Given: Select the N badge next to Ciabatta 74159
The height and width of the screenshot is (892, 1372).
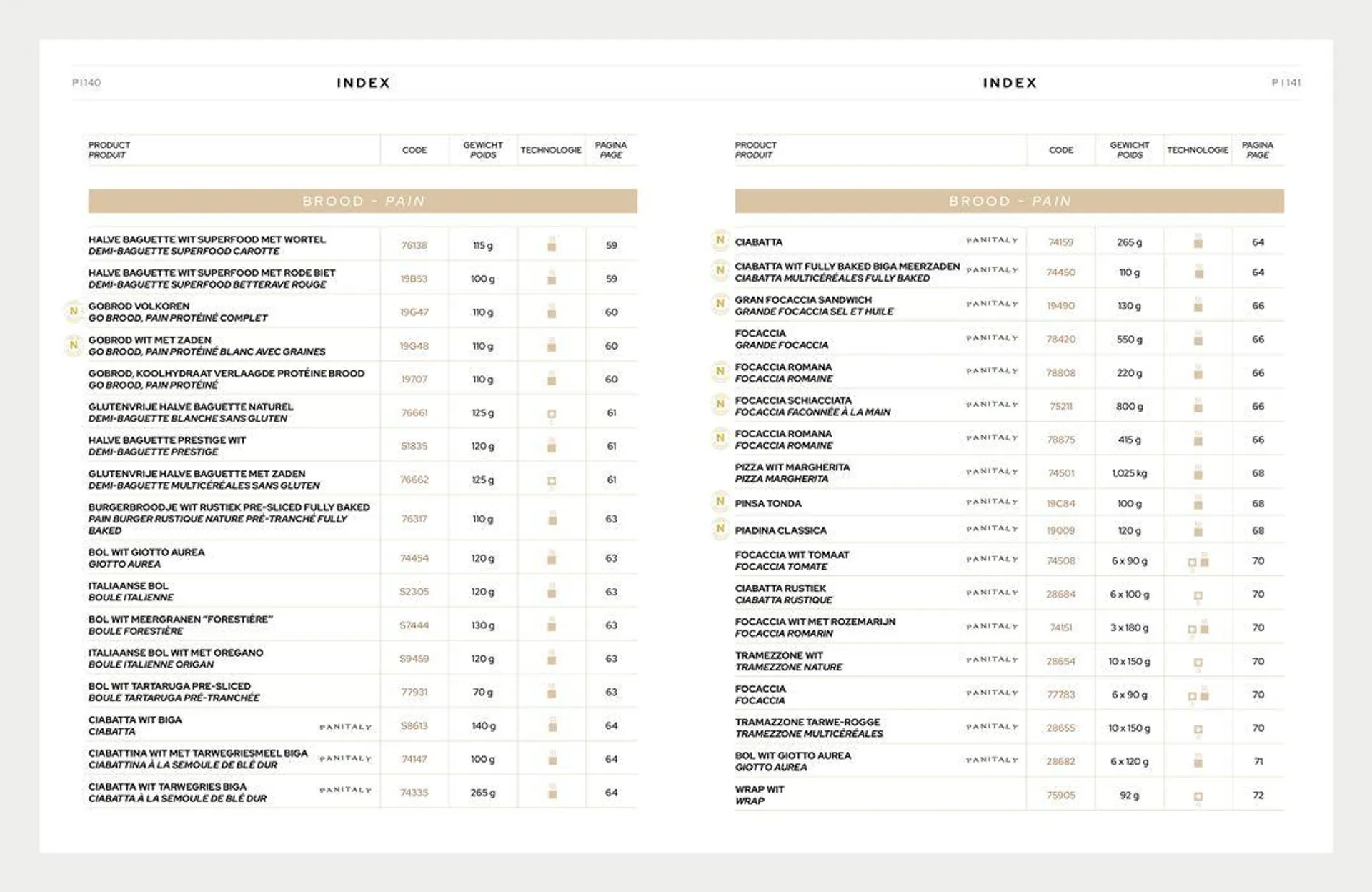Looking at the screenshot, I should [720, 240].
